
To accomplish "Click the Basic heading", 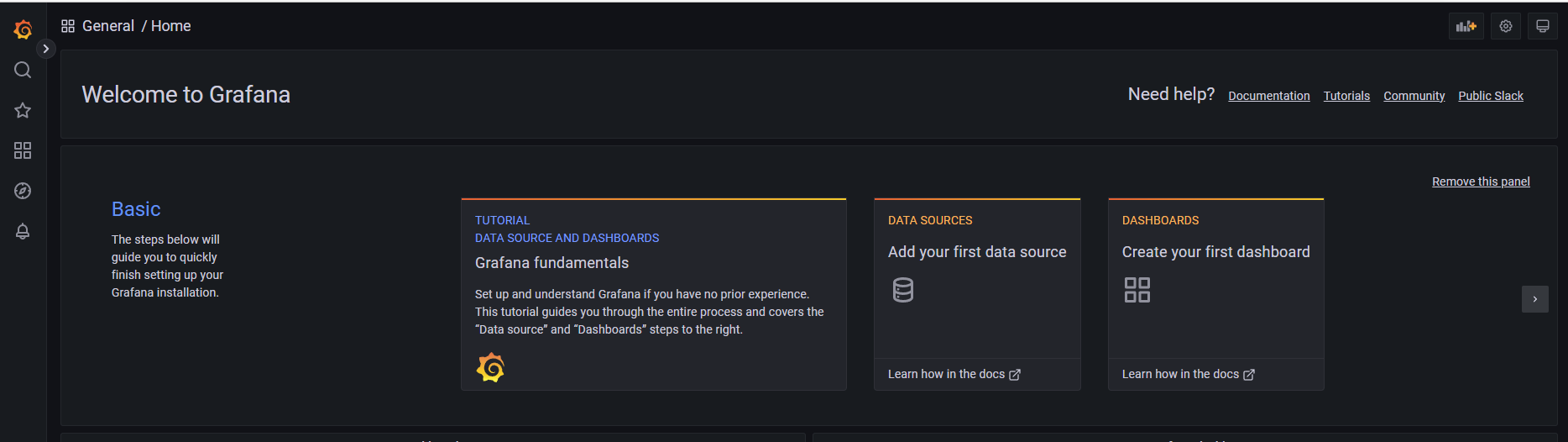I will pyautogui.click(x=136, y=209).
